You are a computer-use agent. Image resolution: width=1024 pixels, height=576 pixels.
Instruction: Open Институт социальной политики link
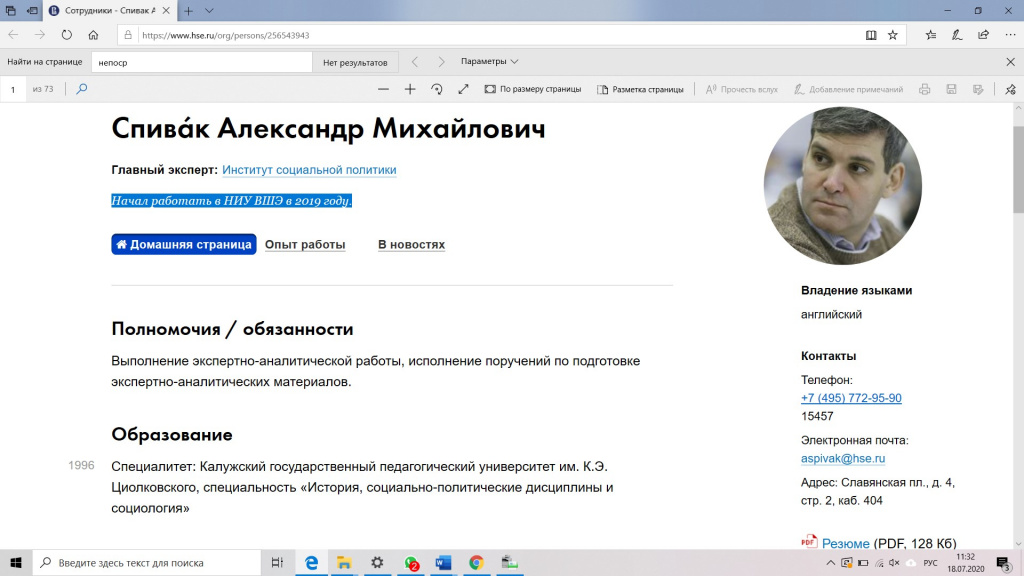pyautogui.click(x=309, y=170)
